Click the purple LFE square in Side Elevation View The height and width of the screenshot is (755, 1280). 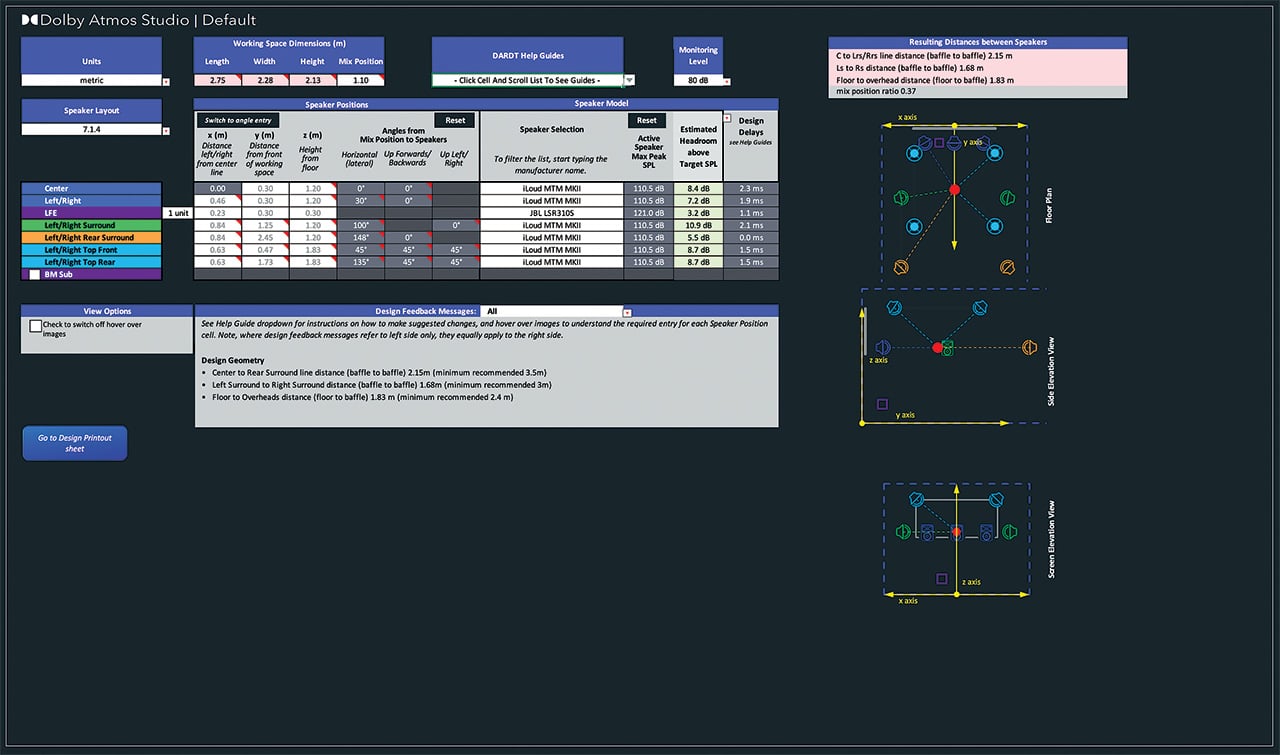(883, 404)
